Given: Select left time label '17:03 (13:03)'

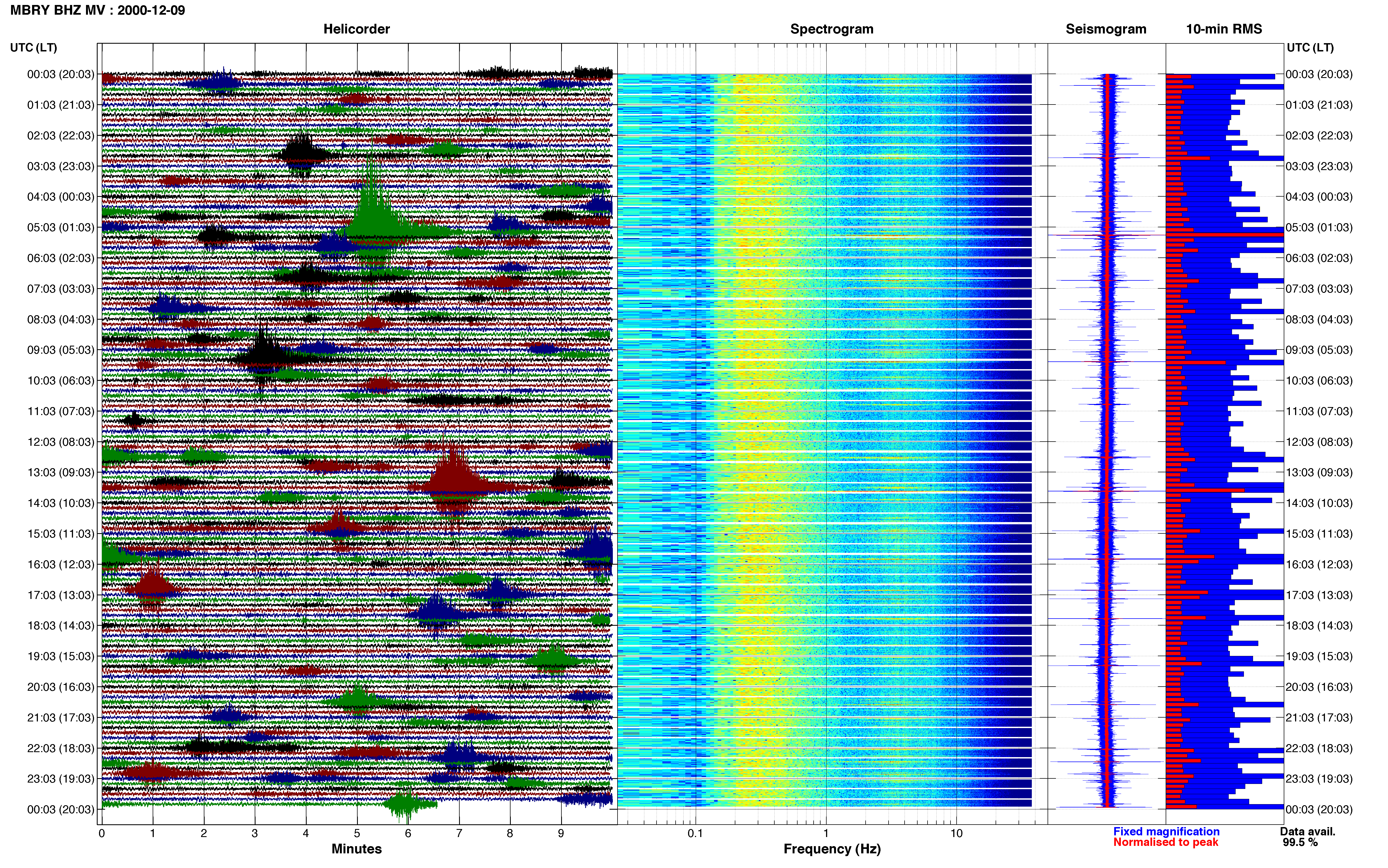Looking at the screenshot, I should coord(60,595).
